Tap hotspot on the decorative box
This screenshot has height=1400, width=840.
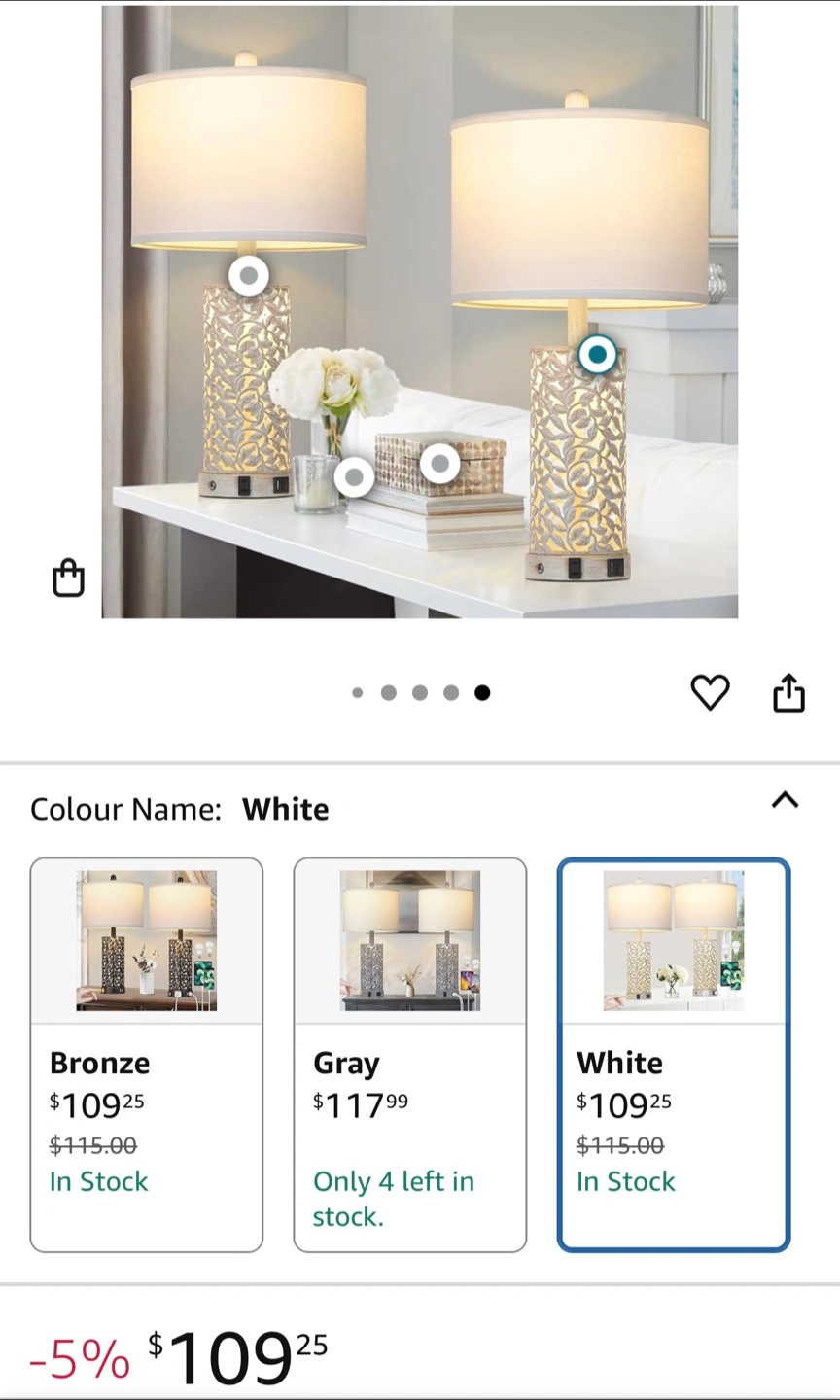tap(440, 464)
